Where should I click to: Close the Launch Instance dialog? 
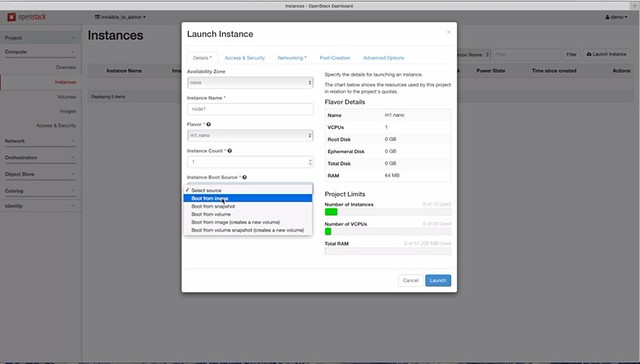click(x=449, y=32)
